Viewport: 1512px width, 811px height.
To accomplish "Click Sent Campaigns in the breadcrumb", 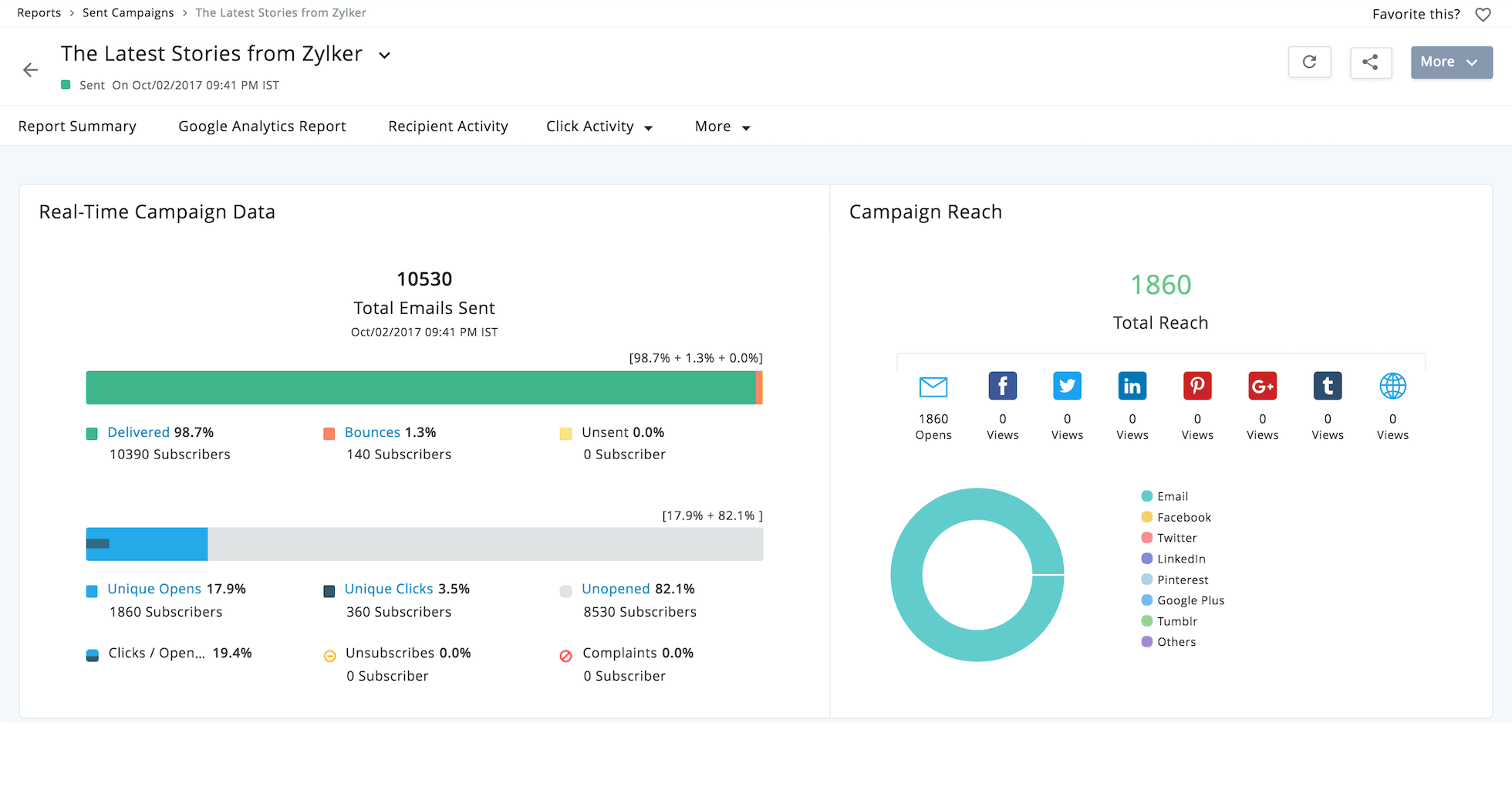I will pos(128,13).
